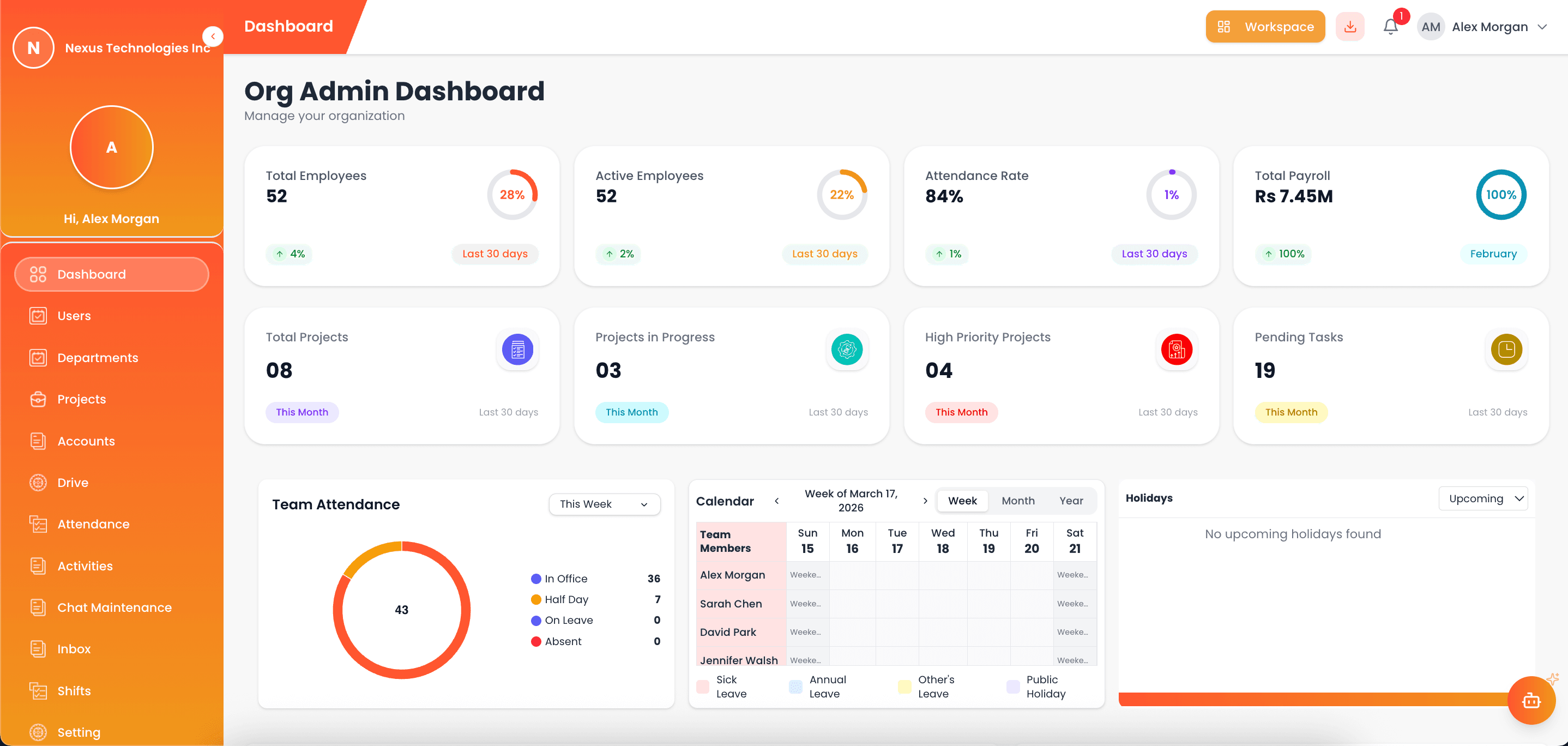Click the Workspace button
The width and height of the screenshot is (1568, 746).
pyautogui.click(x=1265, y=26)
